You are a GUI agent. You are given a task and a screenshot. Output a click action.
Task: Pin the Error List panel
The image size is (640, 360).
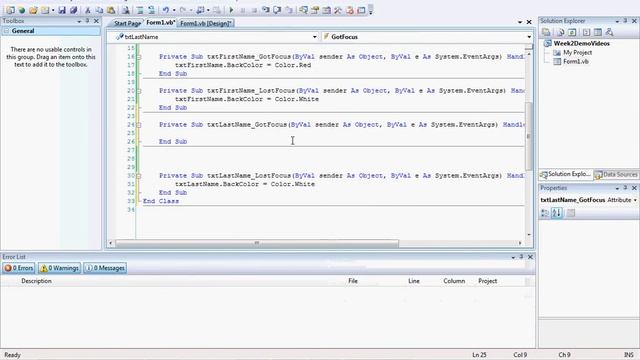(x=521, y=257)
